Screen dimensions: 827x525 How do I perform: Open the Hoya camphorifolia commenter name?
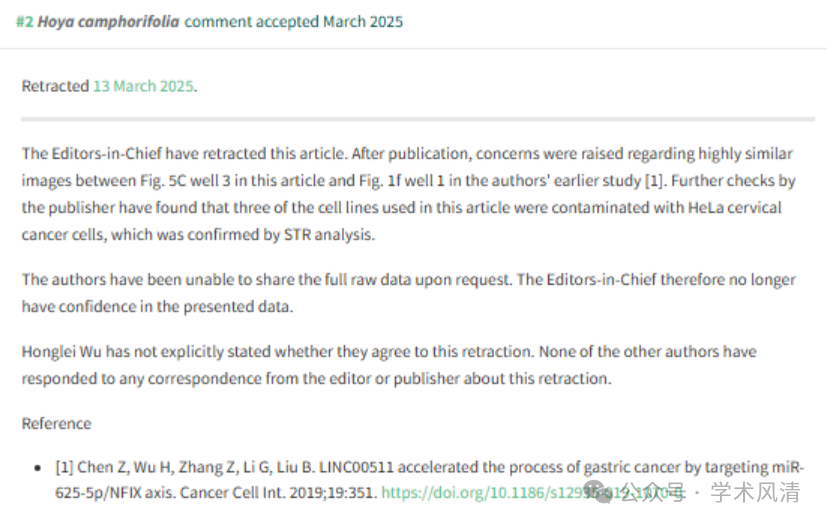[108, 22]
